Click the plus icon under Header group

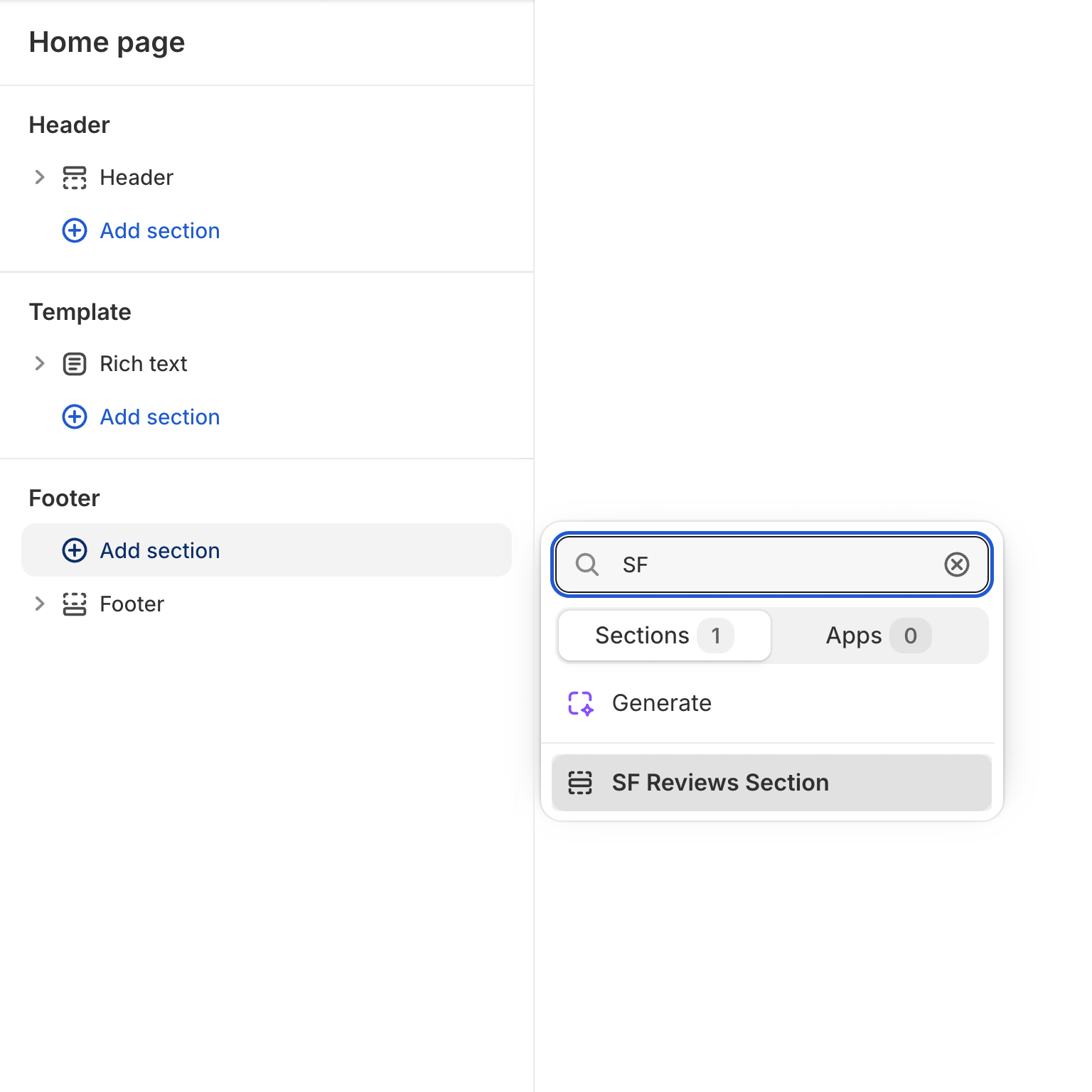coord(75,230)
